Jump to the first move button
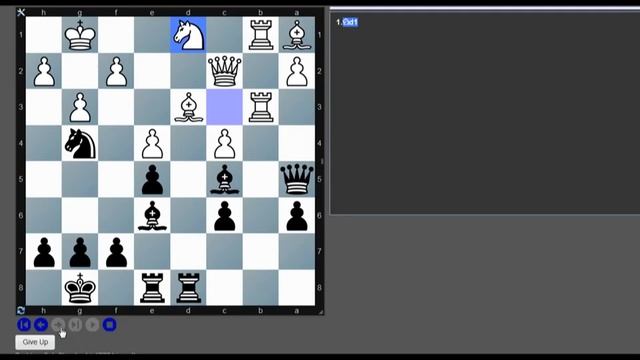Image resolution: width=640 pixels, height=360 pixels. coord(24,325)
